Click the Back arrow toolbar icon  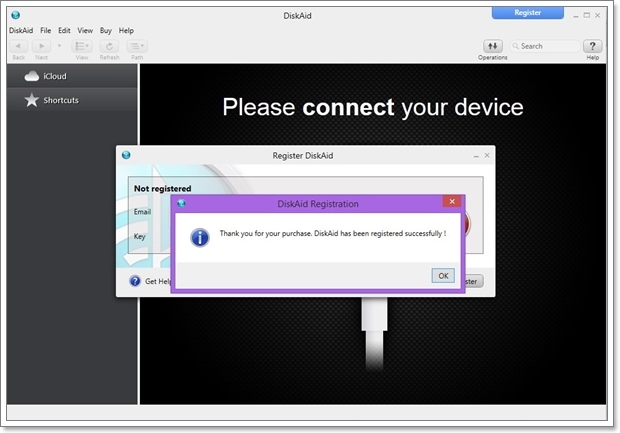tap(18, 46)
